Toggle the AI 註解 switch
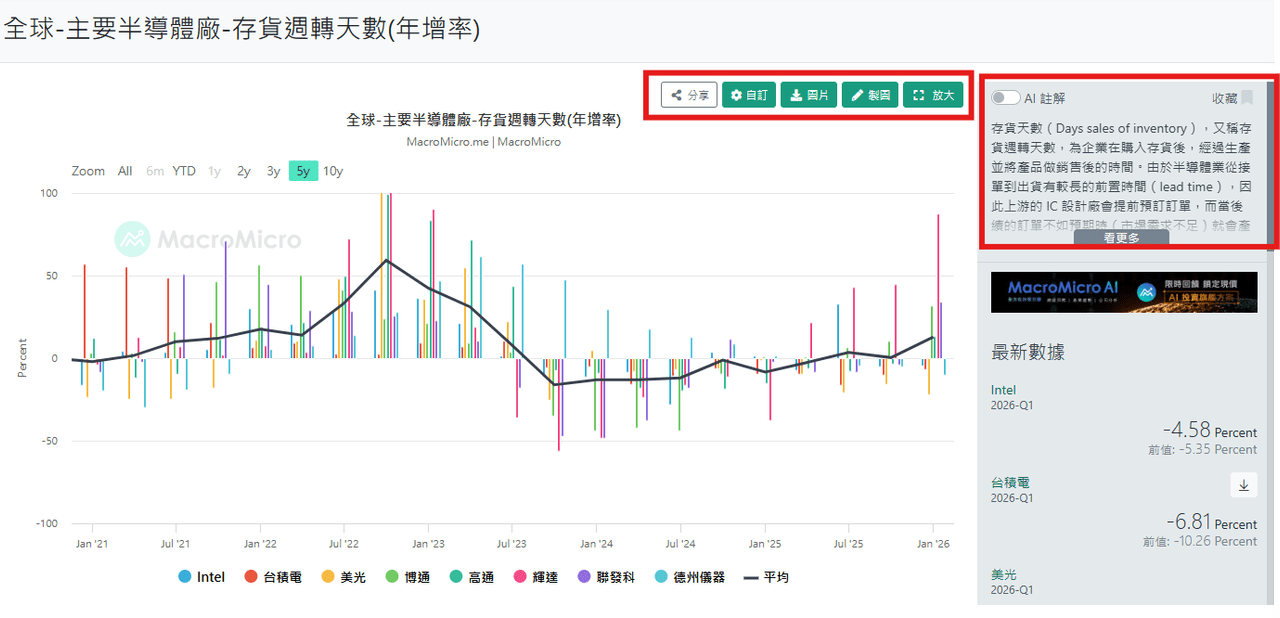The image size is (1280, 618). click(x=1005, y=98)
